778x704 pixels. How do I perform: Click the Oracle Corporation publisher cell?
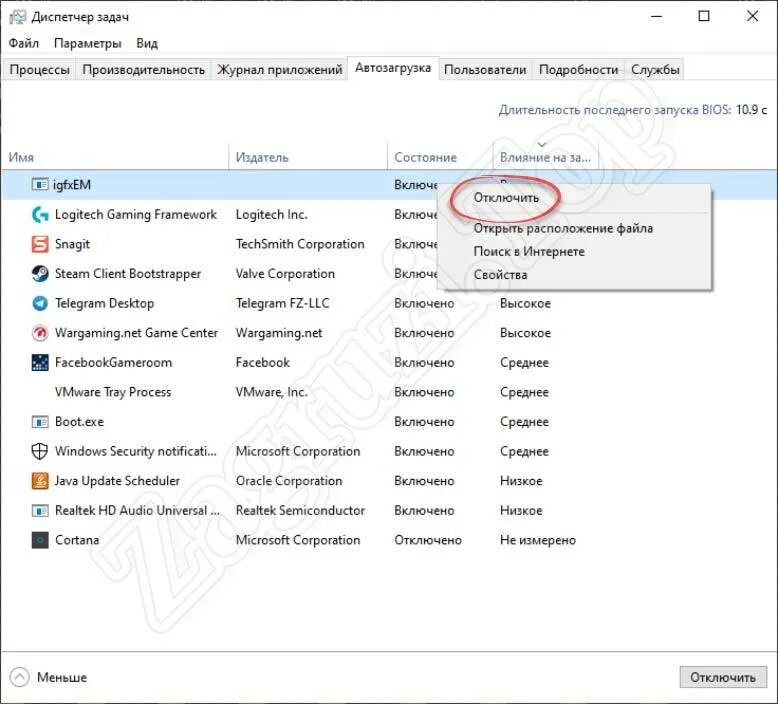point(289,481)
